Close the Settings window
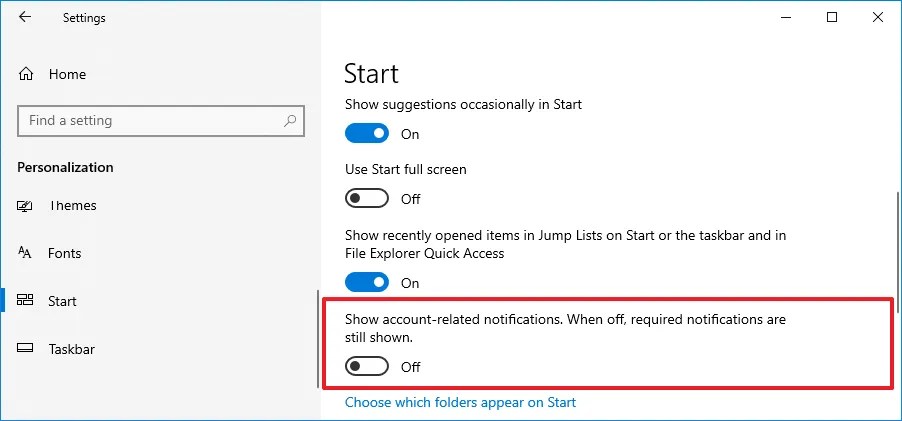 877,17
